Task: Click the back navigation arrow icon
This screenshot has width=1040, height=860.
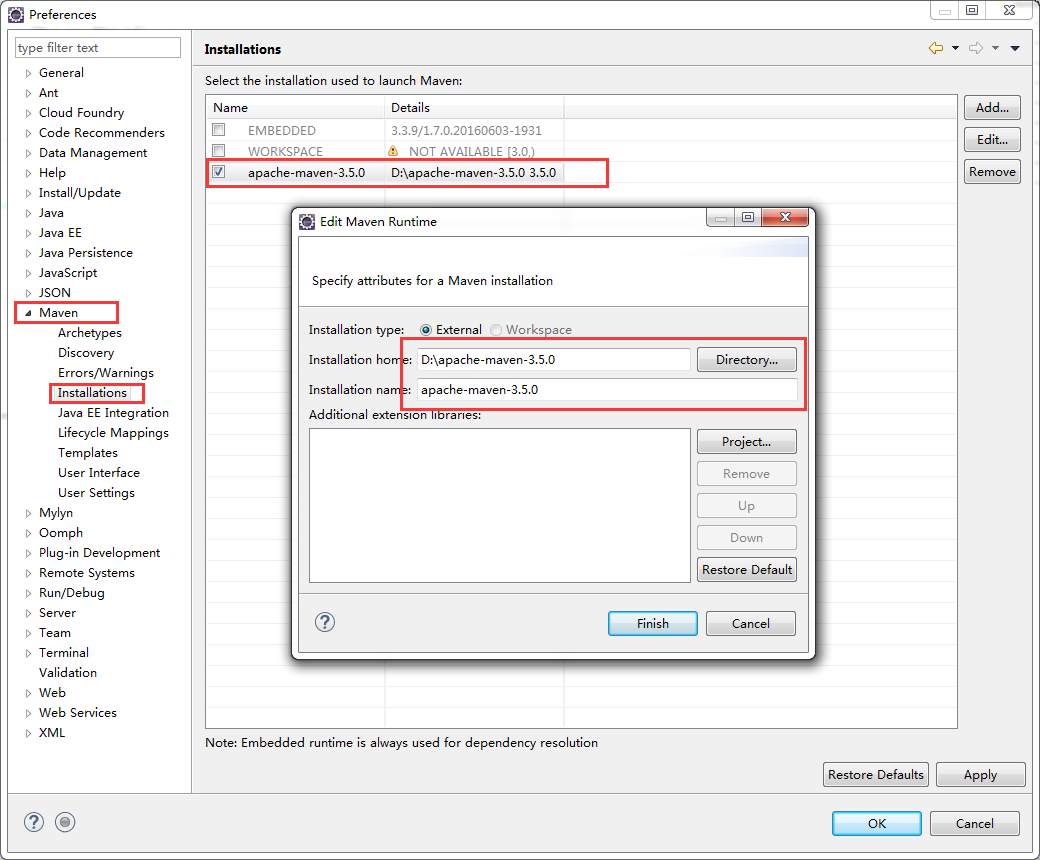Action: click(x=936, y=48)
